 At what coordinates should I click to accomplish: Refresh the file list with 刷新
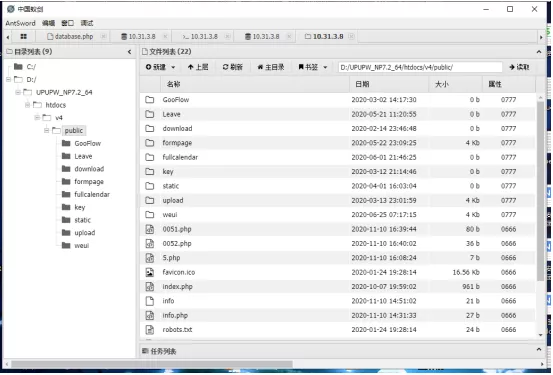(232, 67)
